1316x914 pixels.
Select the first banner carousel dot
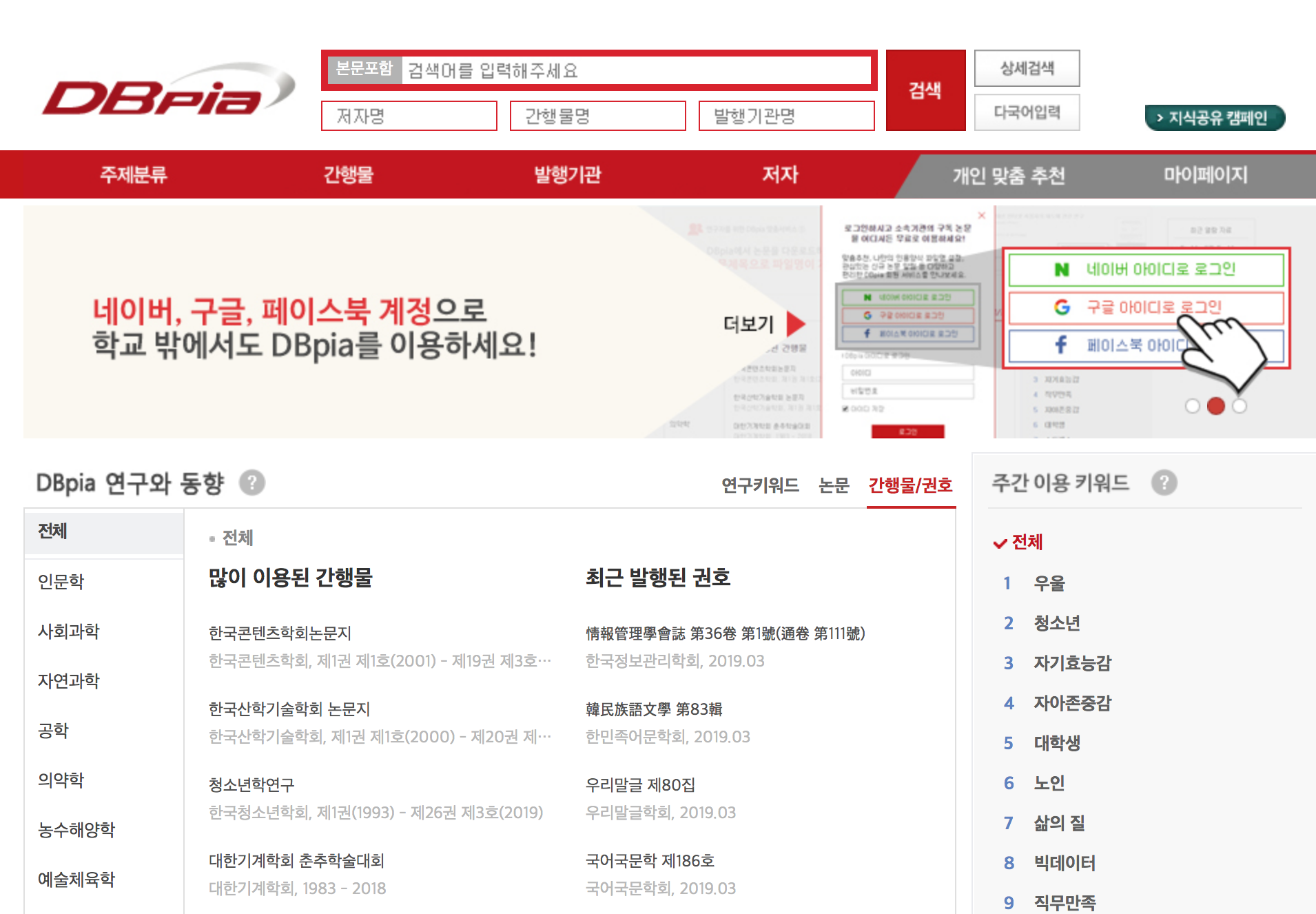pyautogui.click(x=1193, y=406)
